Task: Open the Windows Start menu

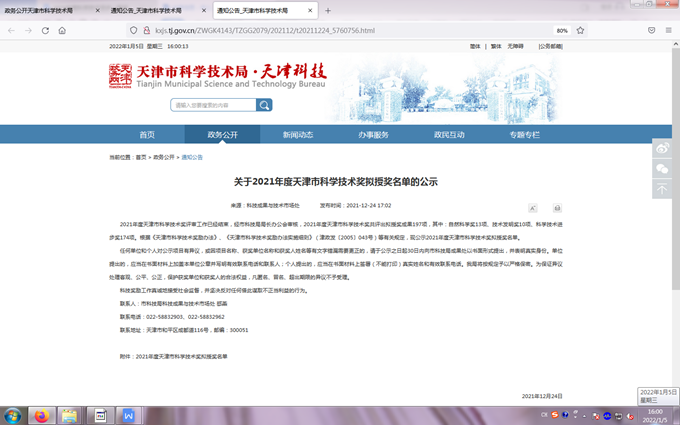Action: [x=12, y=416]
